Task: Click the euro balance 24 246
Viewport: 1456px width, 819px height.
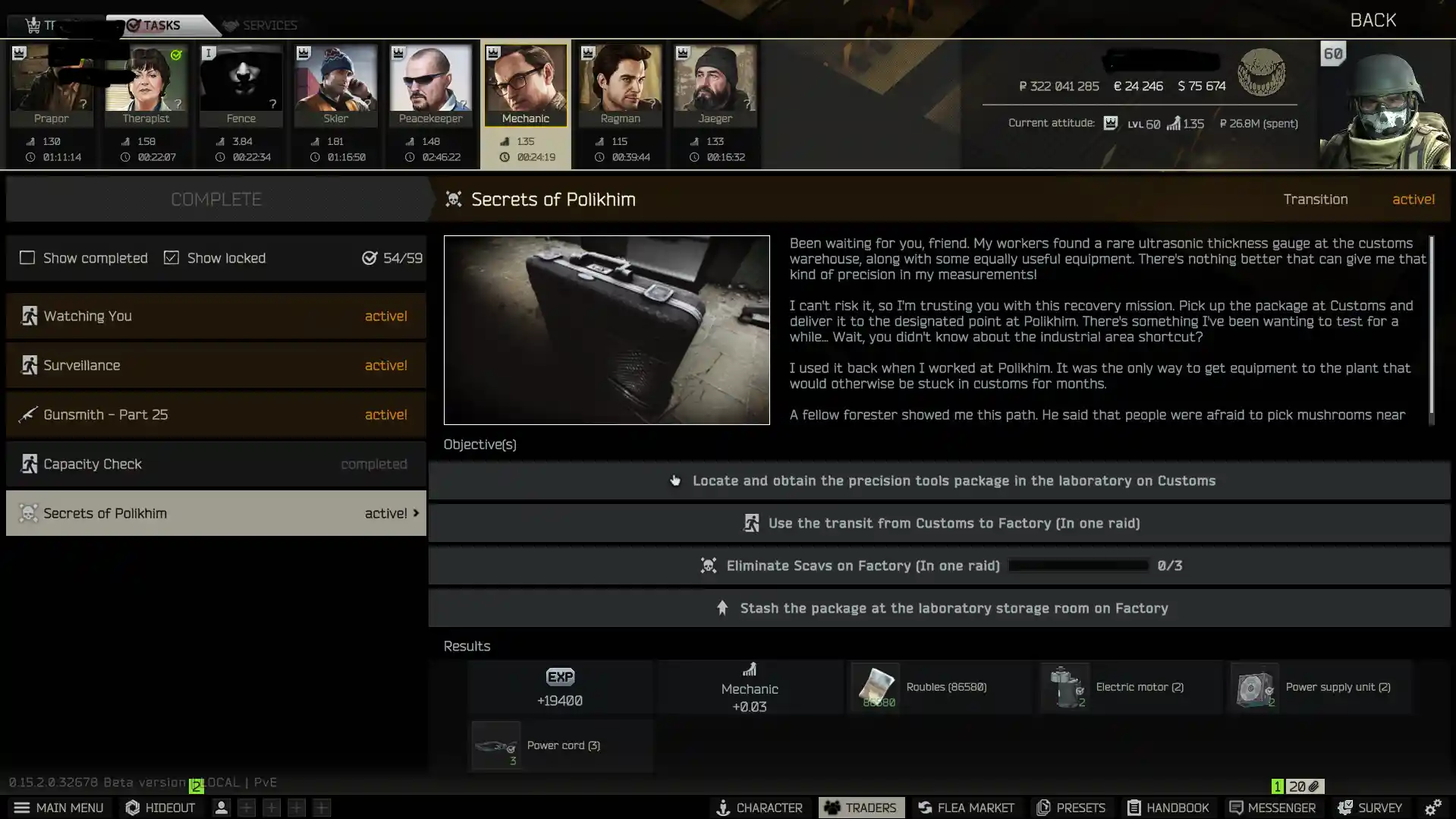Action: pyautogui.click(x=1138, y=87)
